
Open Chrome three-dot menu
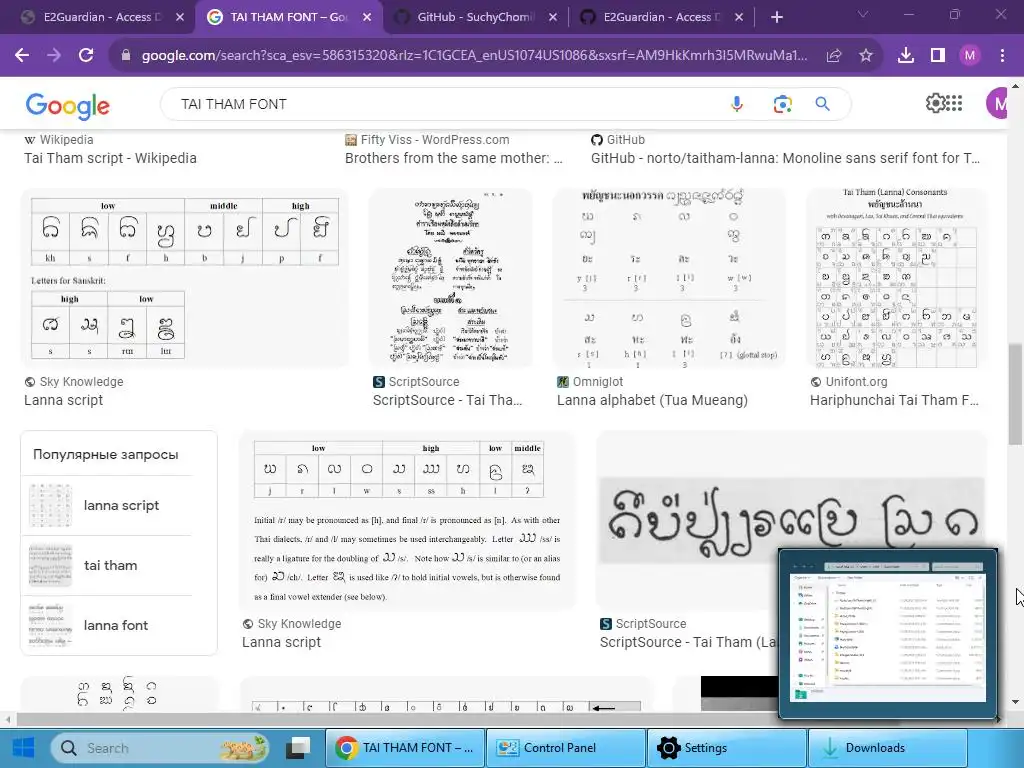pos(1002,56)
